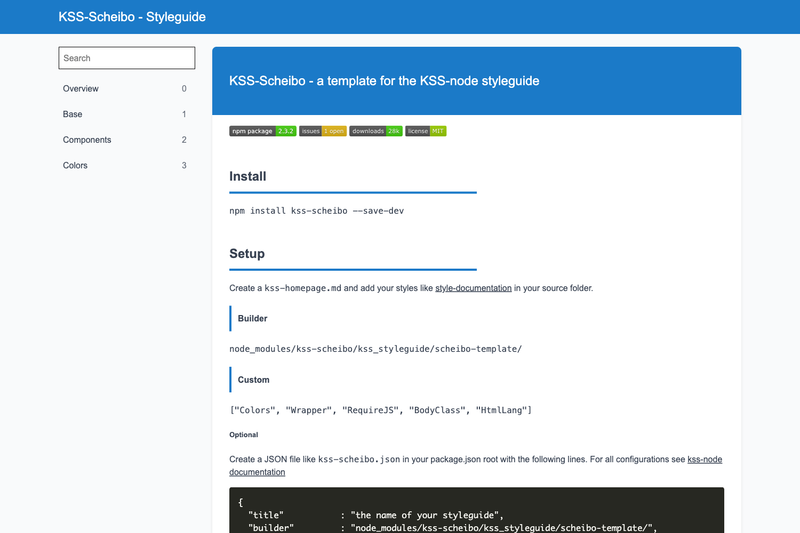Focus the Search input field
The height and width of the screenshot is (533, 800).
point(127,58)
